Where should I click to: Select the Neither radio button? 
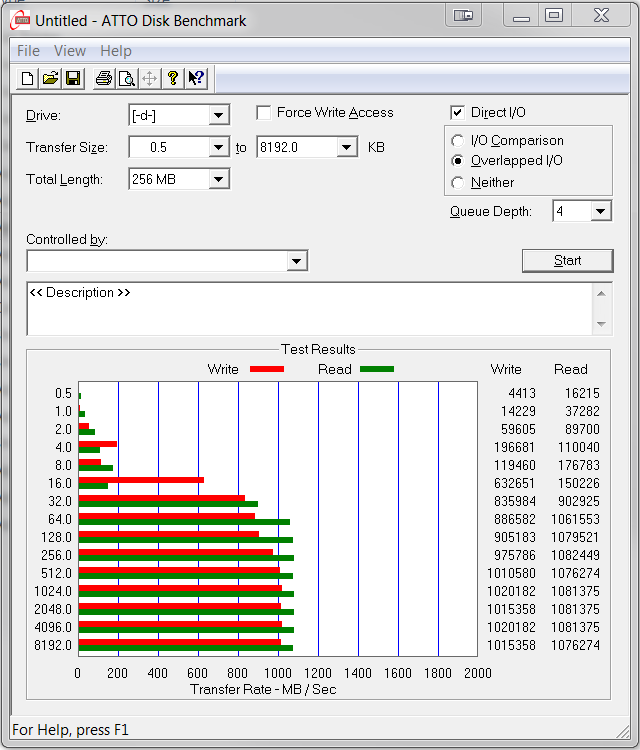458,183
